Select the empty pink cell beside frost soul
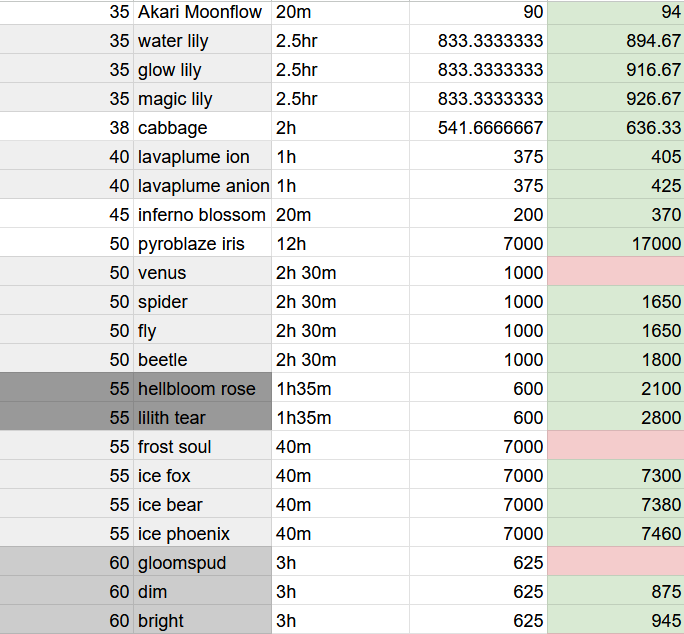The height and width of the screenshot is (634, 684). (x=616, y=447)
